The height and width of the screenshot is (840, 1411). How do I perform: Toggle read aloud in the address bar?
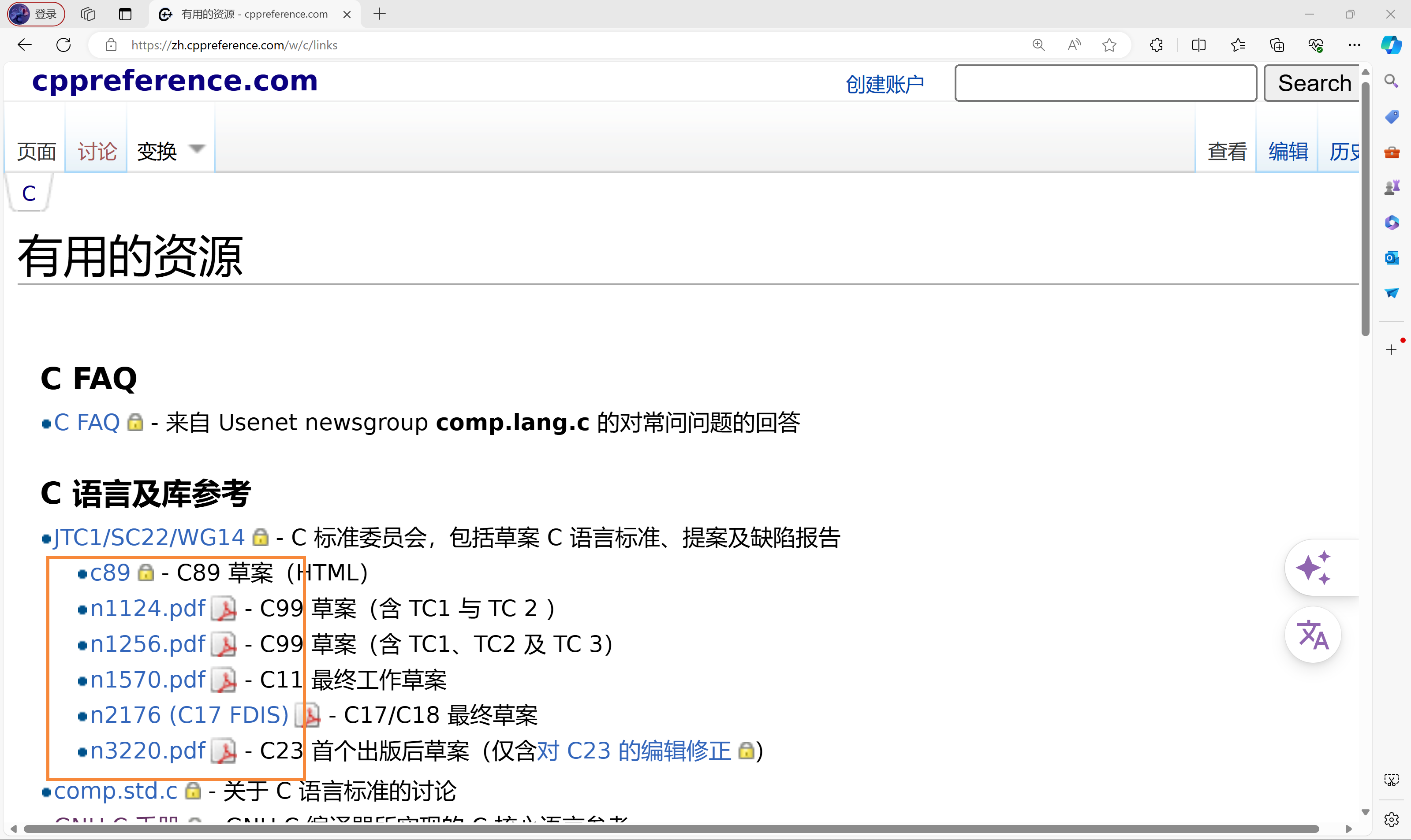(1074, 45)
